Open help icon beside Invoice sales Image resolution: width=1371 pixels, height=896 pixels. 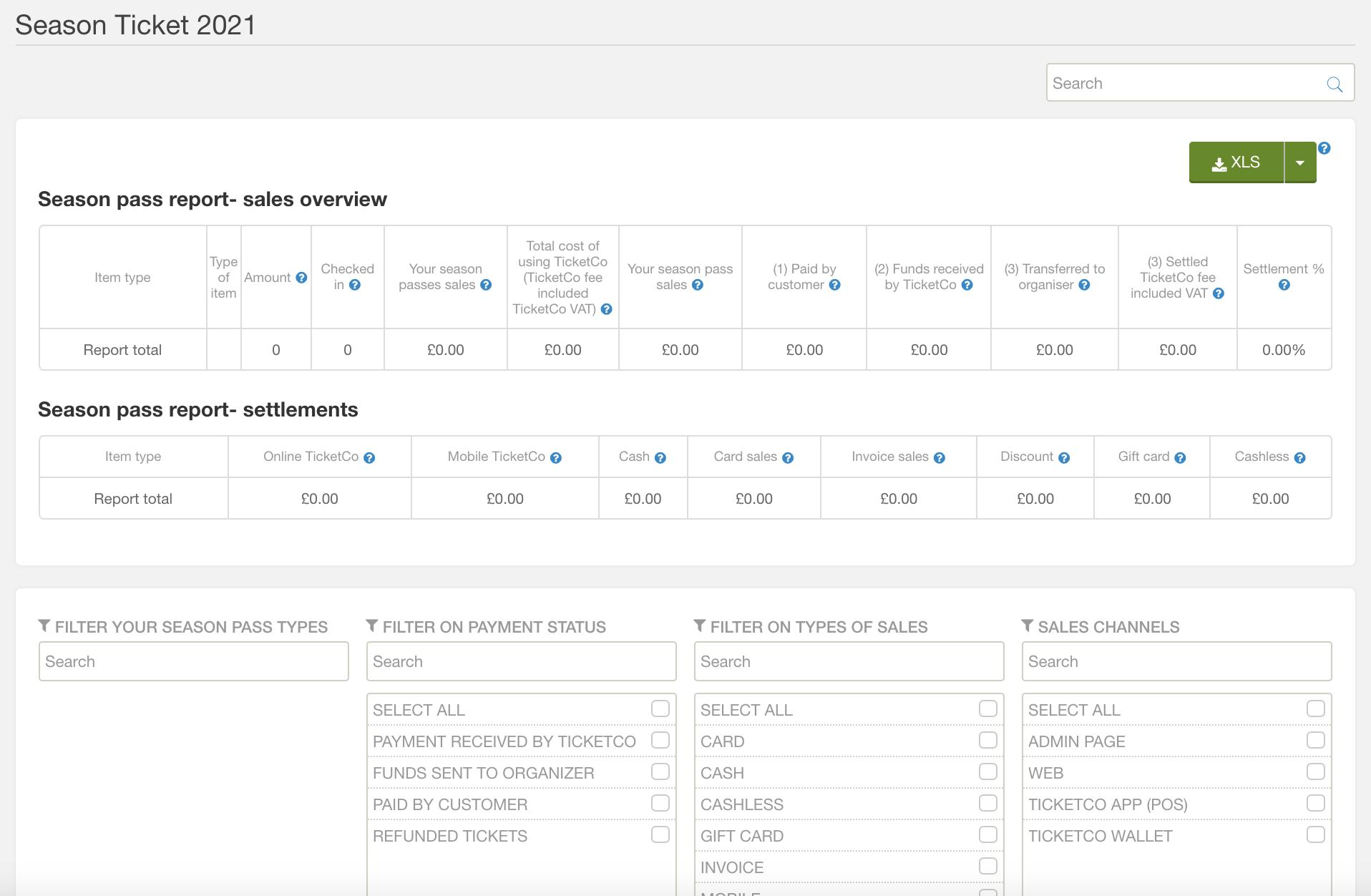(940, 458)
